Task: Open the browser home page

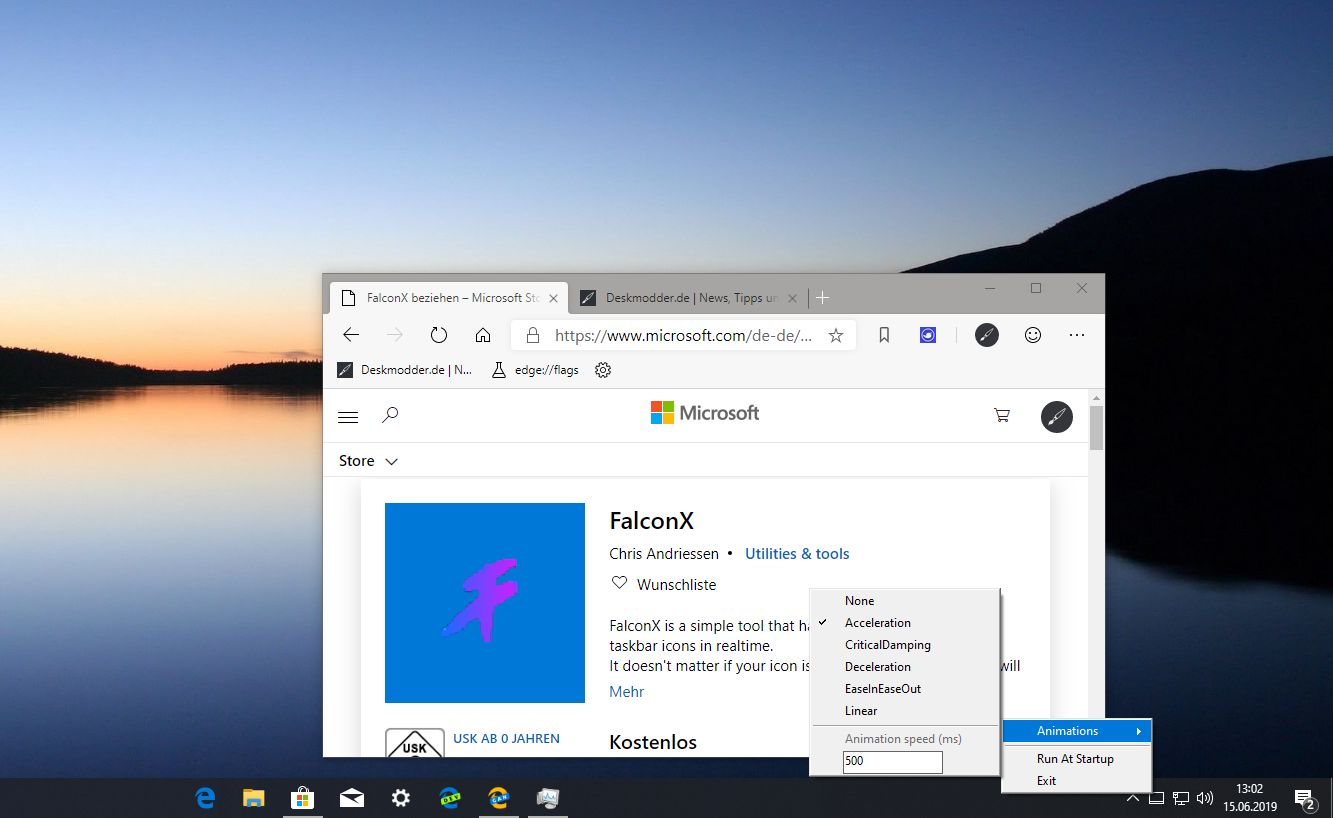Action: click(x=483, y=335)
